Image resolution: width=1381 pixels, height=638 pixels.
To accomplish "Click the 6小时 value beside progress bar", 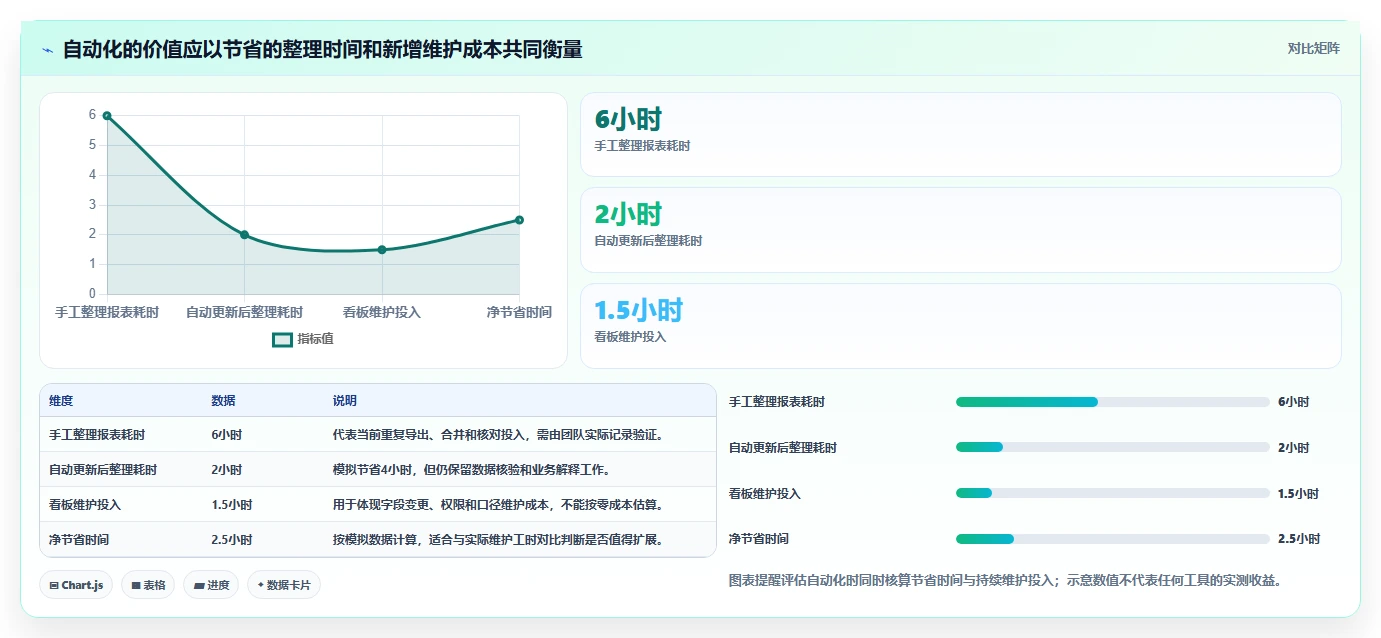I will click(1293, 402).
